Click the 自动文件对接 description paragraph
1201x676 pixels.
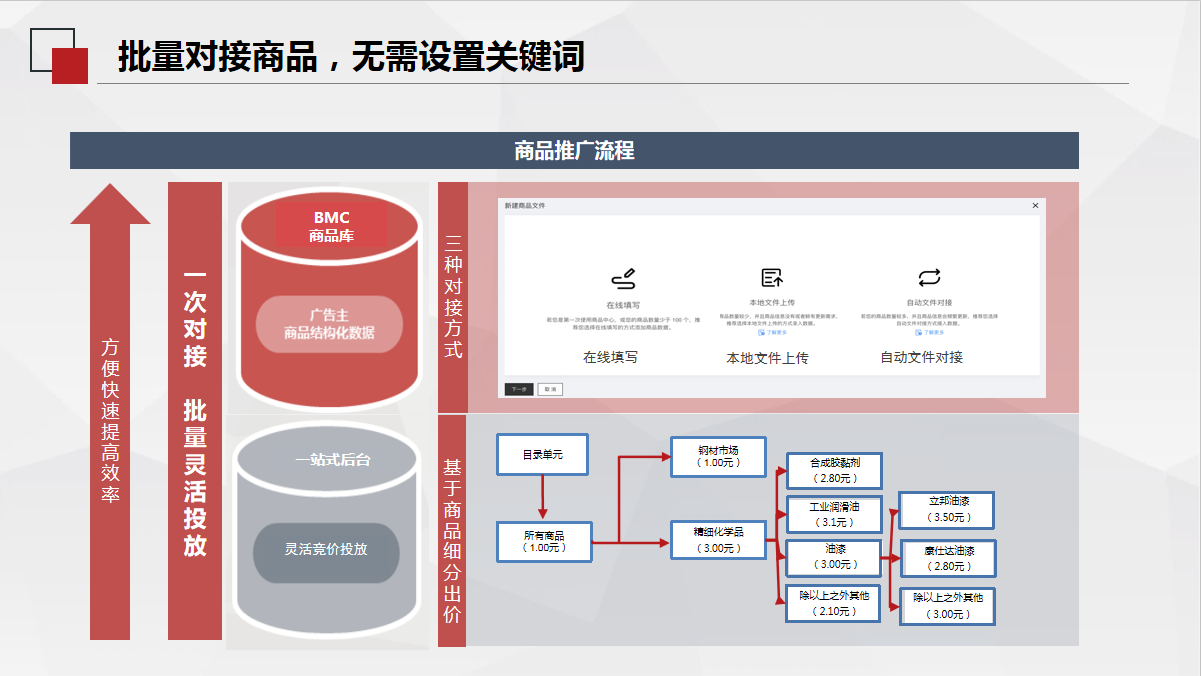(x=929, y=319)
